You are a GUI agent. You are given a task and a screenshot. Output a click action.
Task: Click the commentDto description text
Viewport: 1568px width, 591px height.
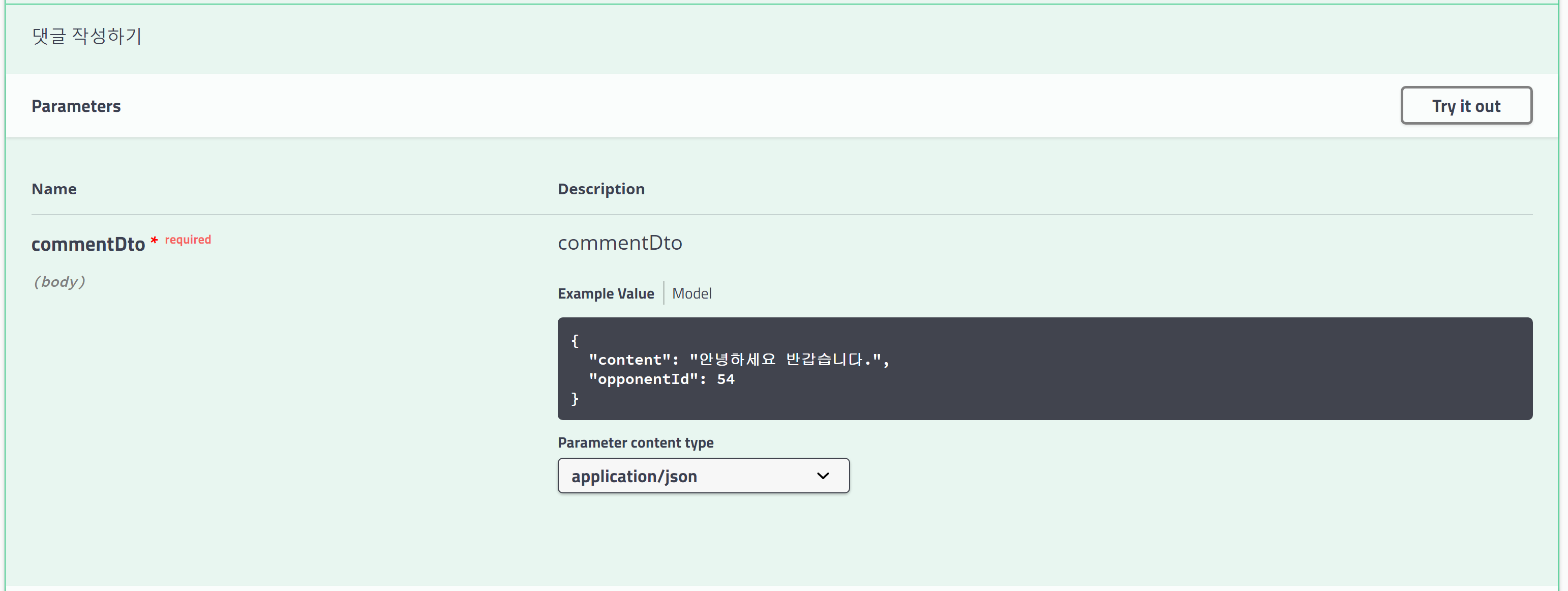619,243
